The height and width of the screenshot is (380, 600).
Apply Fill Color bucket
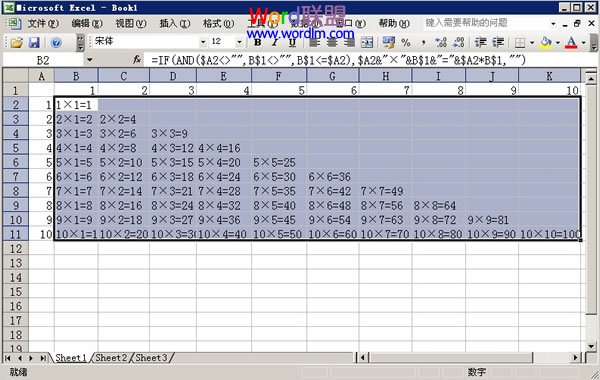pos(546,42)
